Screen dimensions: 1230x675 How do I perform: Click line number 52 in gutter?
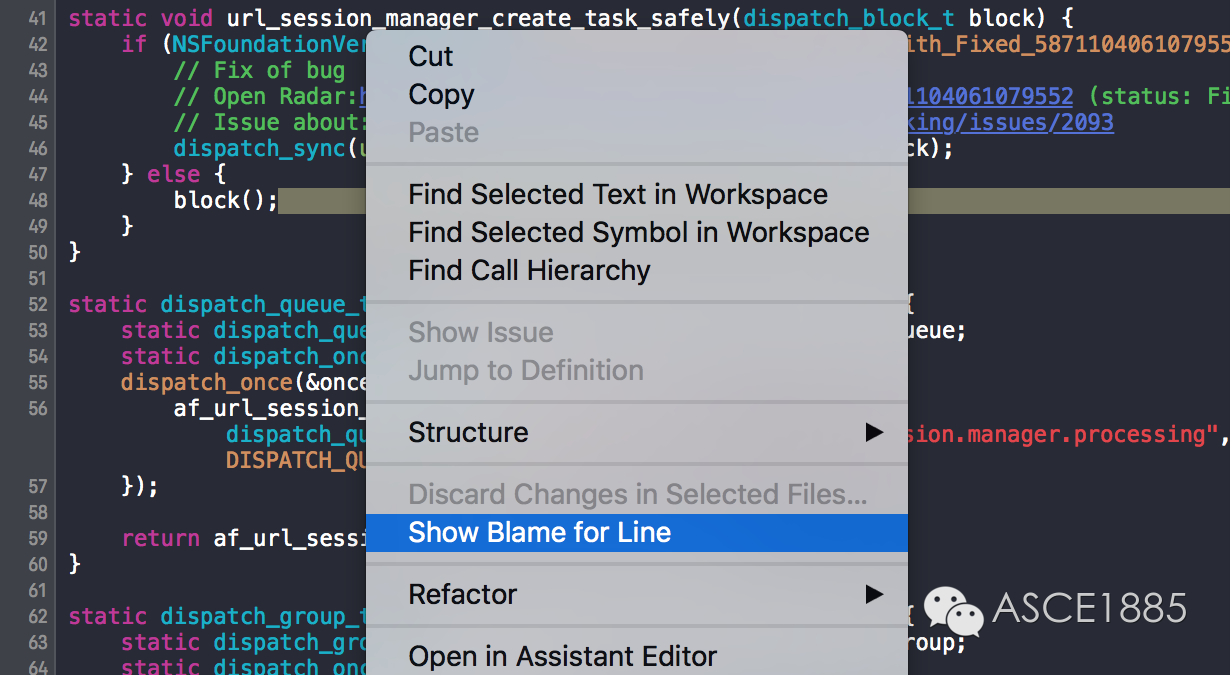pos(36,304)
